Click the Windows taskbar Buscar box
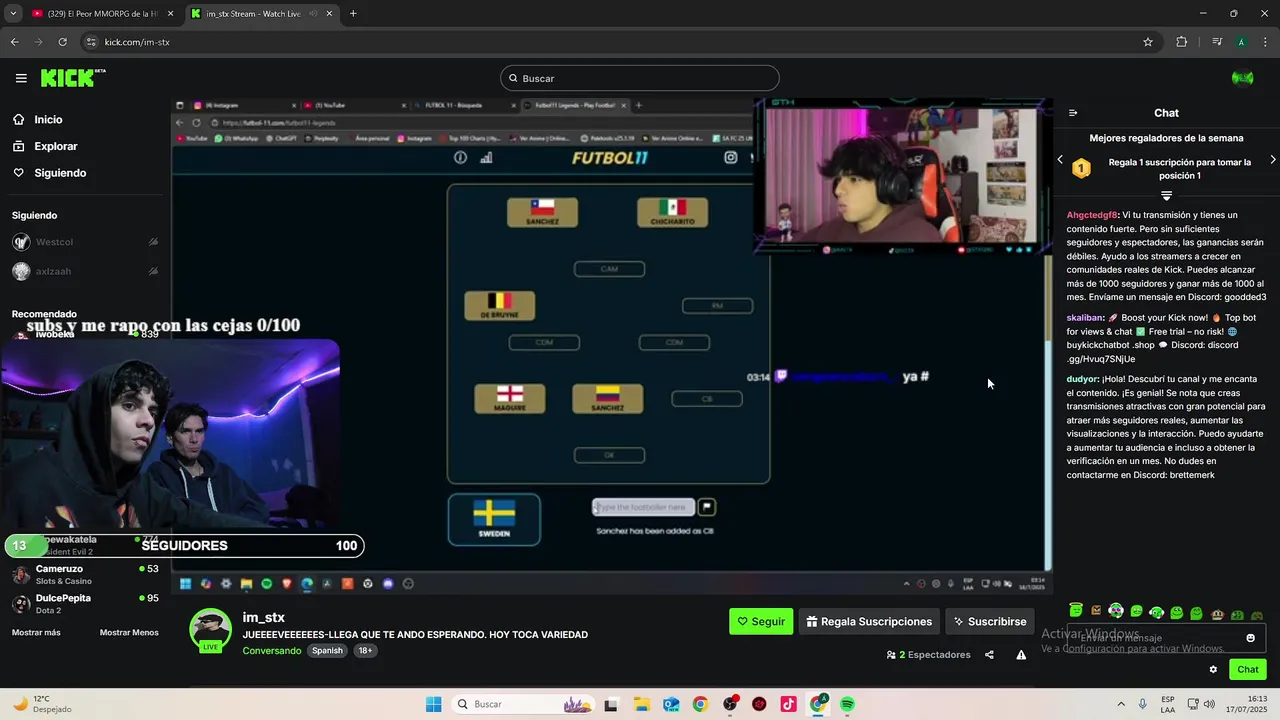The width and height of the screenshot is (1280, 720). tap(523, 704)
